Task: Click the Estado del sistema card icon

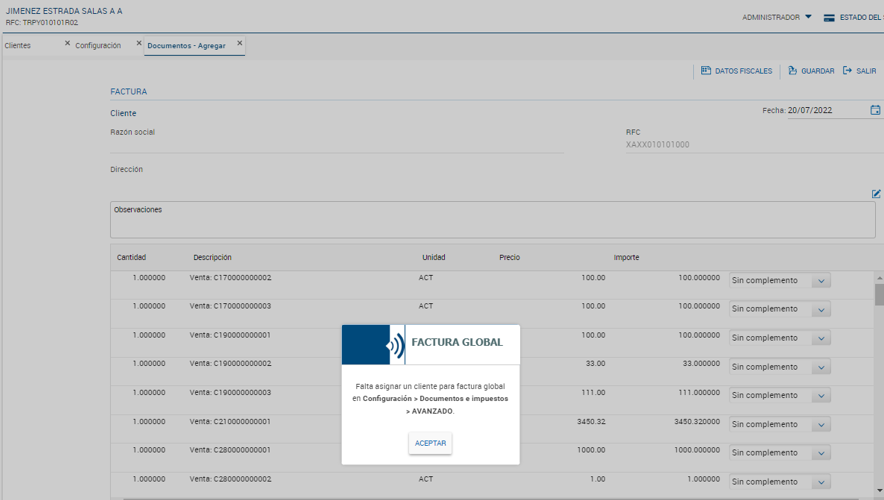Action: 829,17
